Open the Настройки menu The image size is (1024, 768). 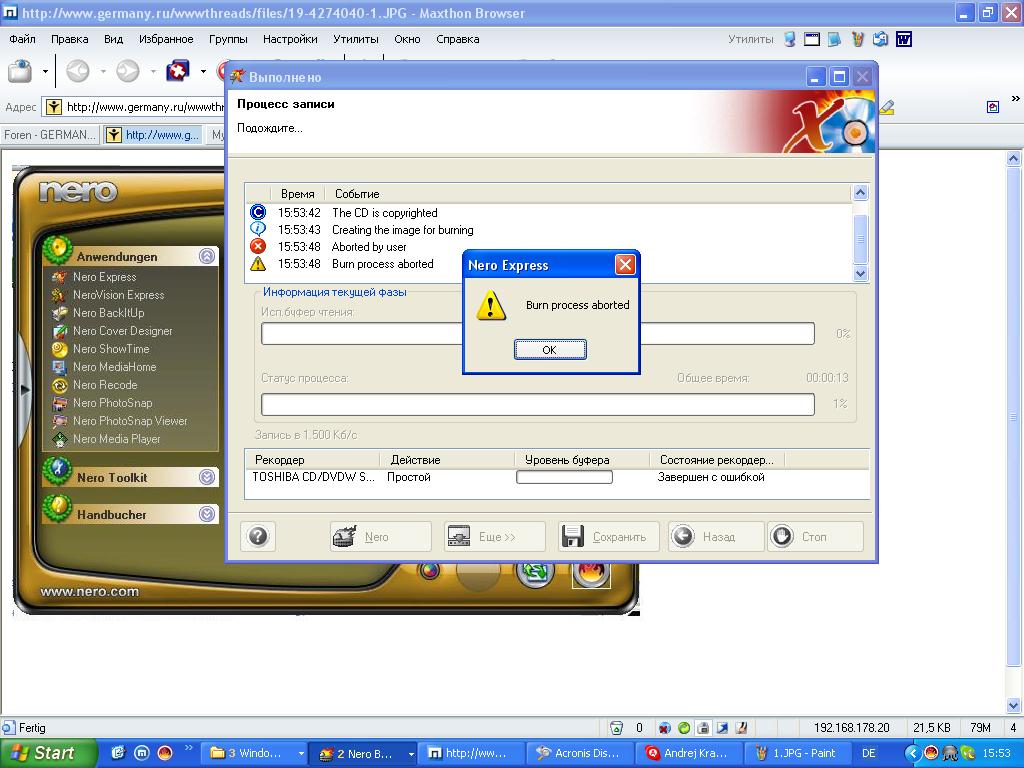(x=290, y=39)
